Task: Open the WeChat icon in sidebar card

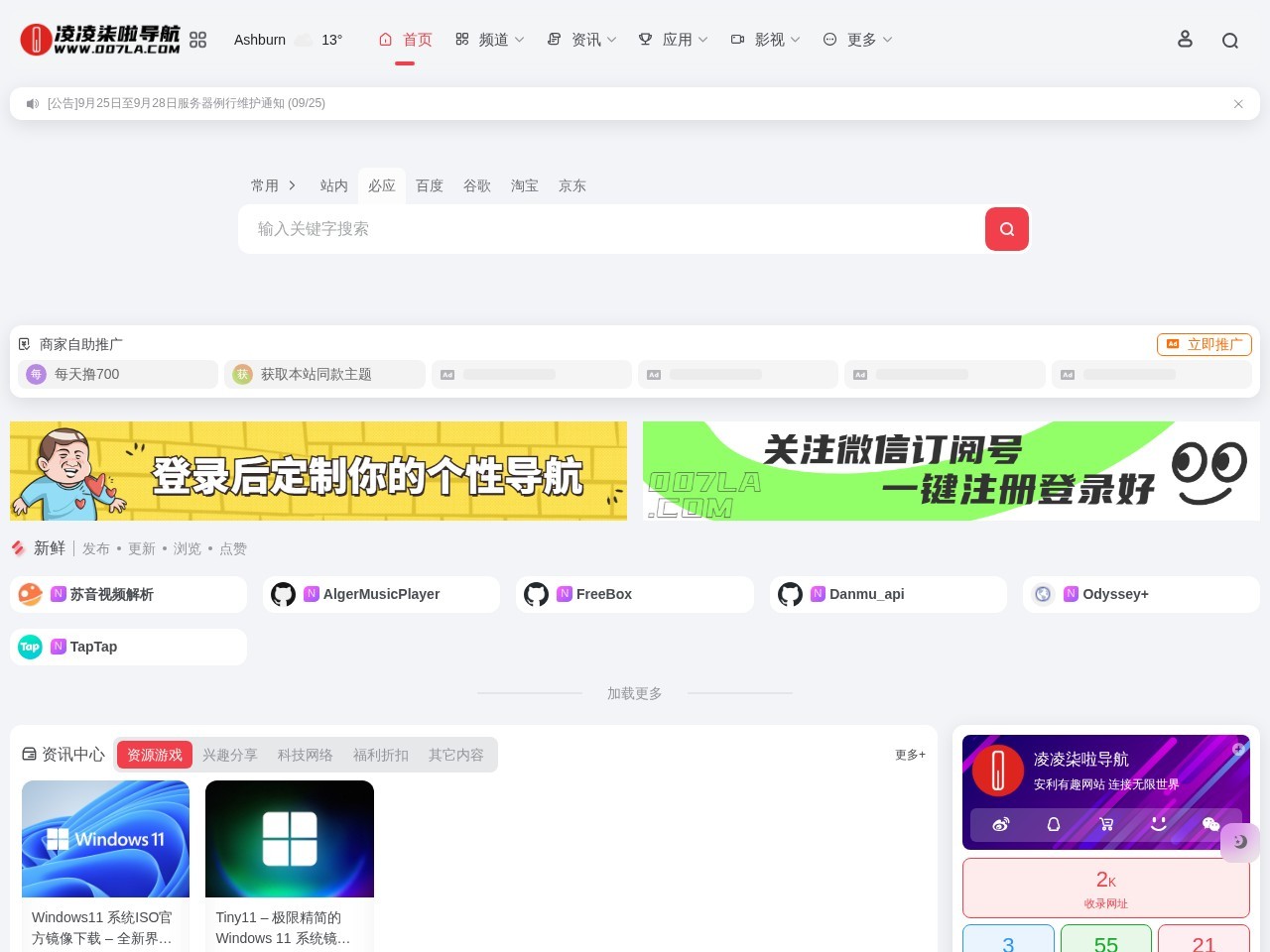Action: coord(1210,824)
